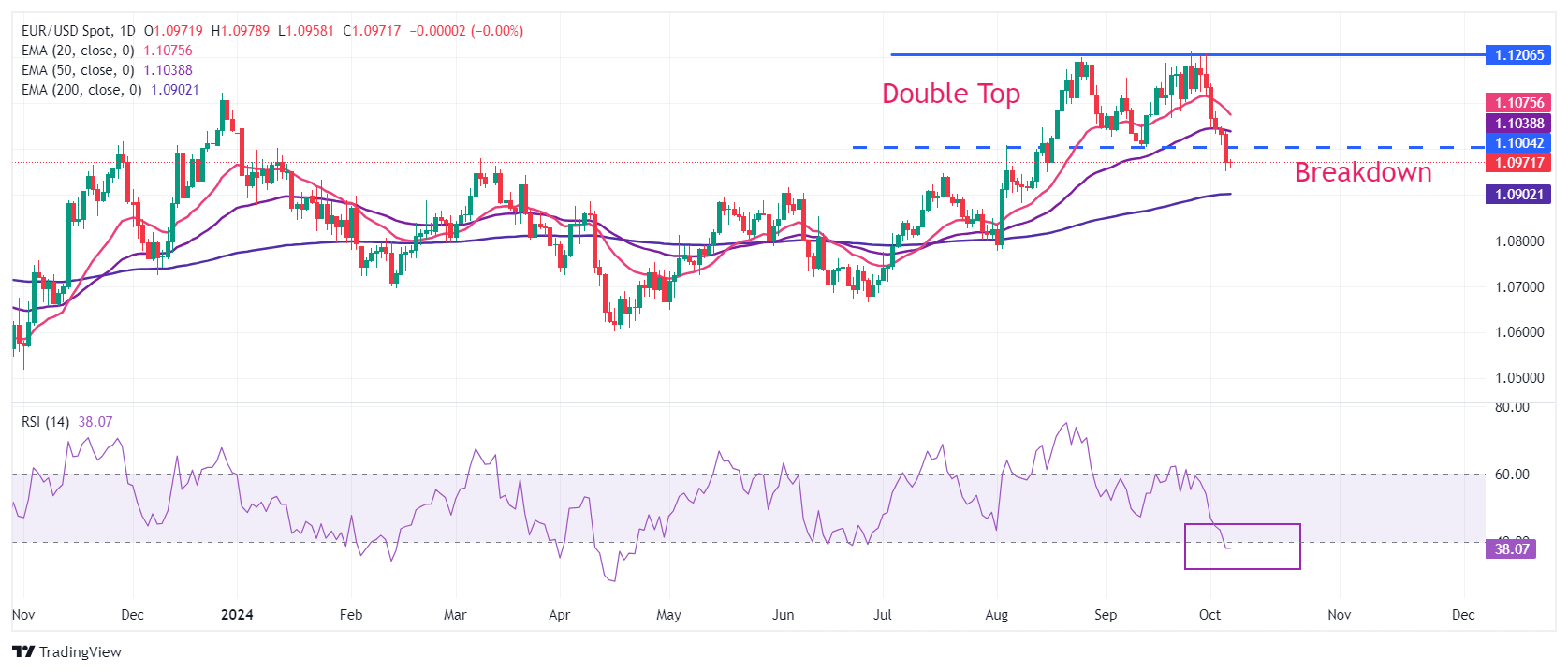
Task: Select the EMA 50 indicator legend
Action: click(x=77, y=70)
